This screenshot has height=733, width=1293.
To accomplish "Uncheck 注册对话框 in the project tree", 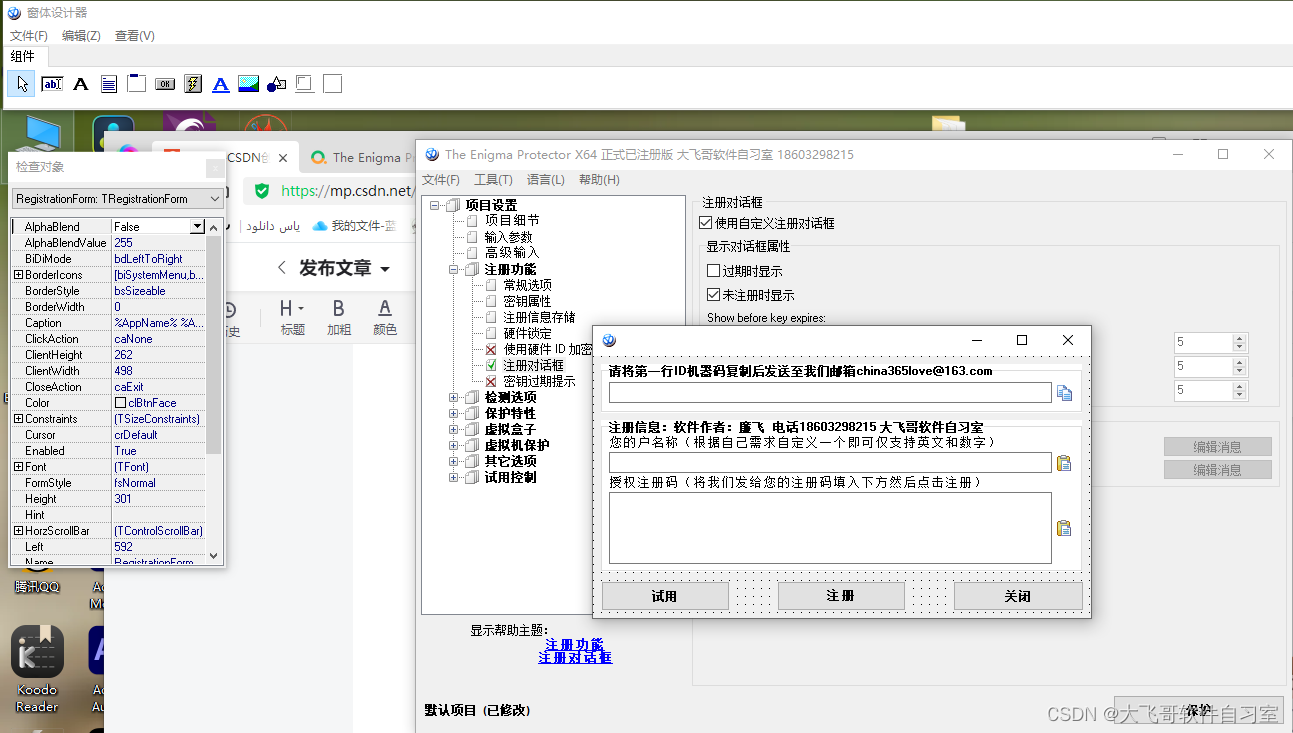I will point(490,364).
